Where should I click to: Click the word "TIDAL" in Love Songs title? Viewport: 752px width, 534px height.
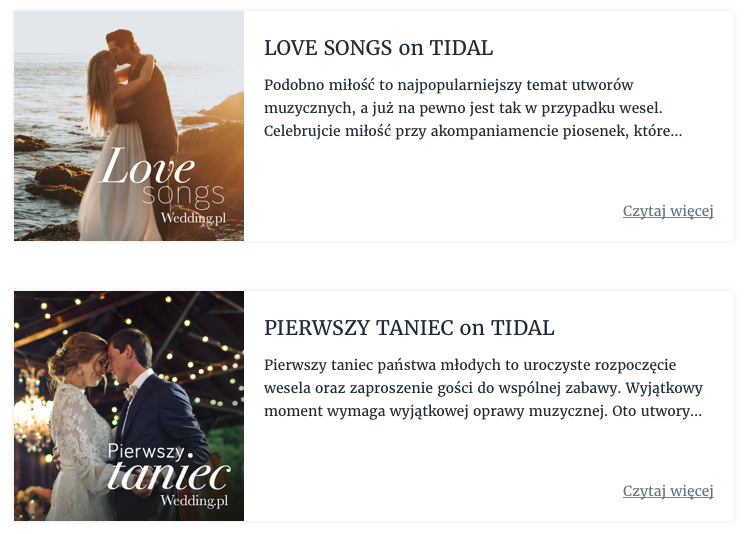click(x=461, y=48)
